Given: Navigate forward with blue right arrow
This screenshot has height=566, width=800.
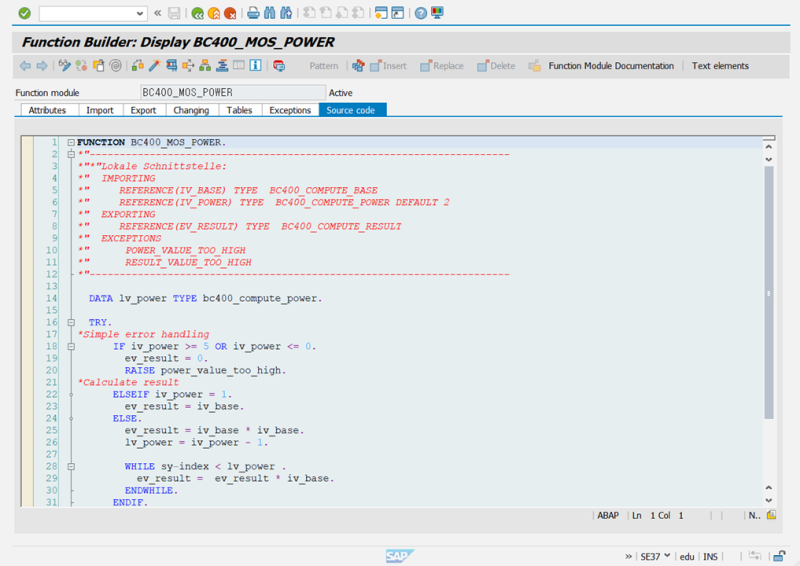Looking at the screenshot, I should tap(42, 66).
